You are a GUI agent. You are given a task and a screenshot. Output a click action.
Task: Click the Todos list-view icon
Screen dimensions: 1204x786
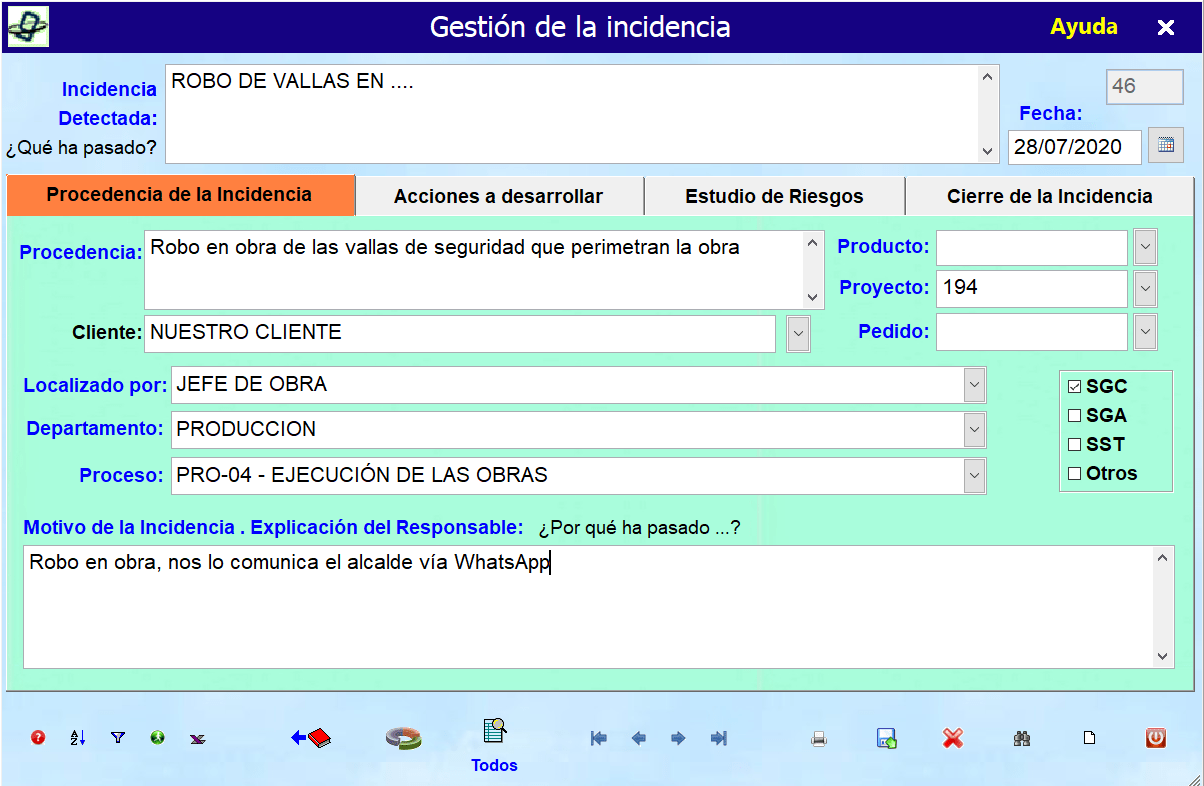click(x=495, y=732)
